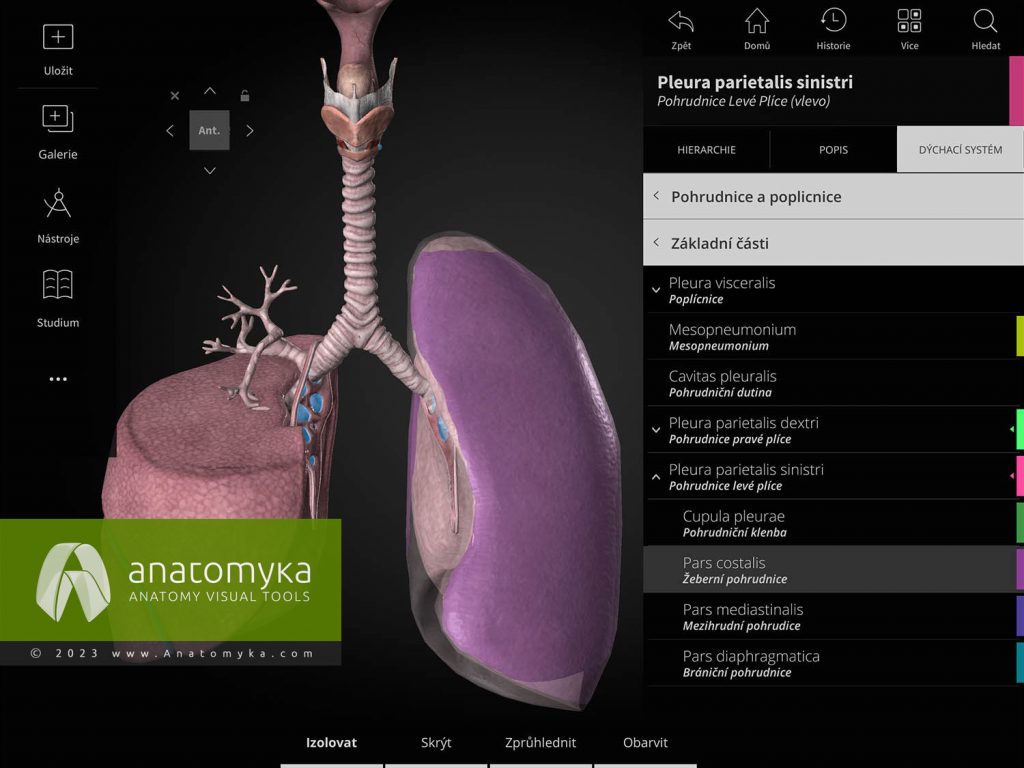Select the Nástroje compass icon
1024x768 pixels.
58,207
